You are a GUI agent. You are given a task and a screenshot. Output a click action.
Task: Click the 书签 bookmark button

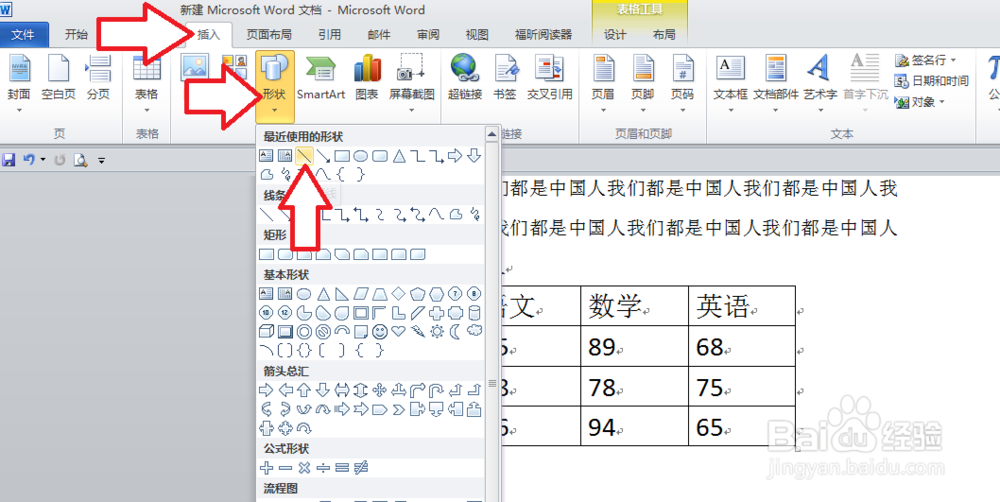[505, 78]
